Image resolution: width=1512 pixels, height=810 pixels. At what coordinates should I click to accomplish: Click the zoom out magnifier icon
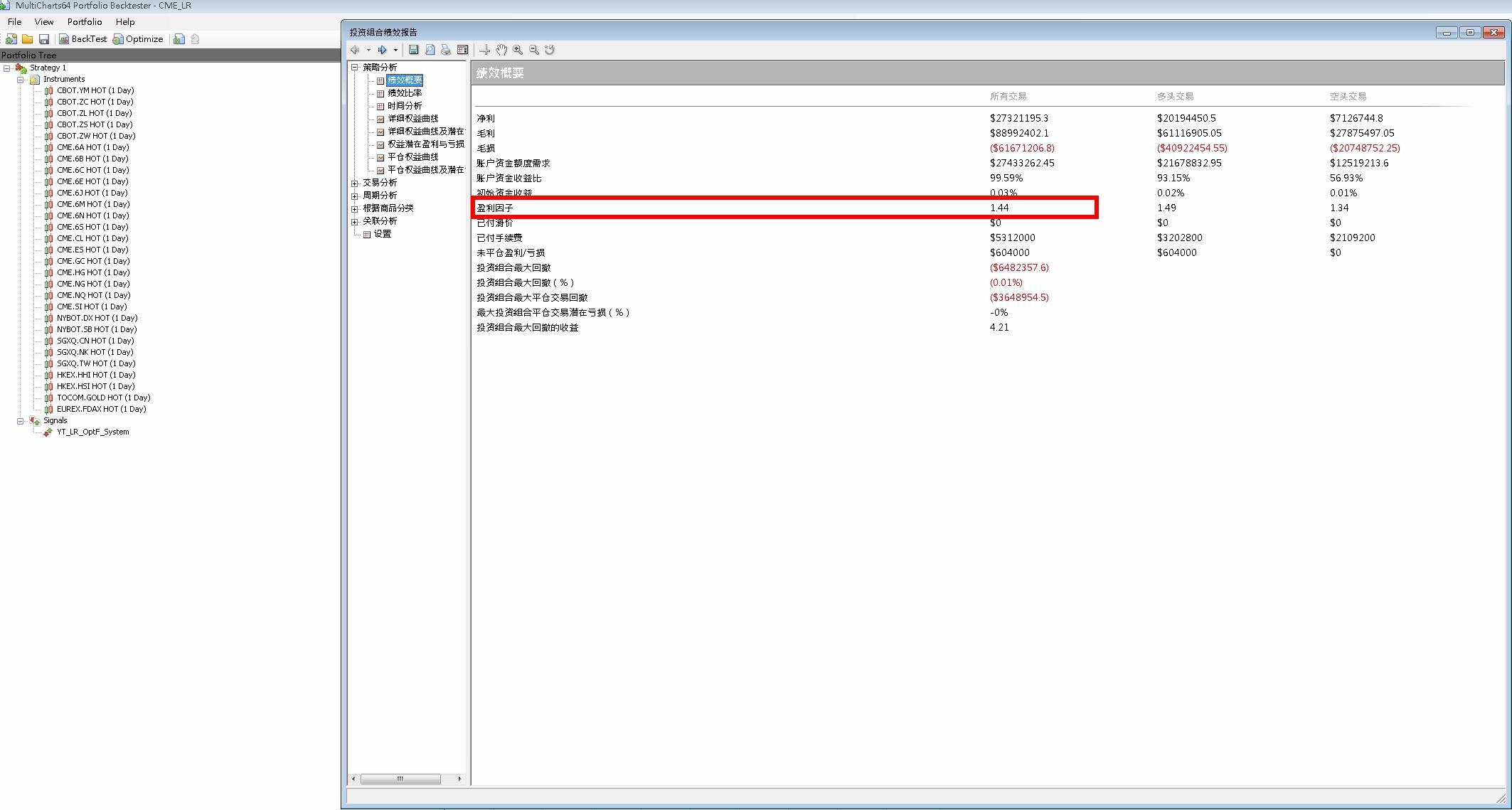[x=534, y=50]
